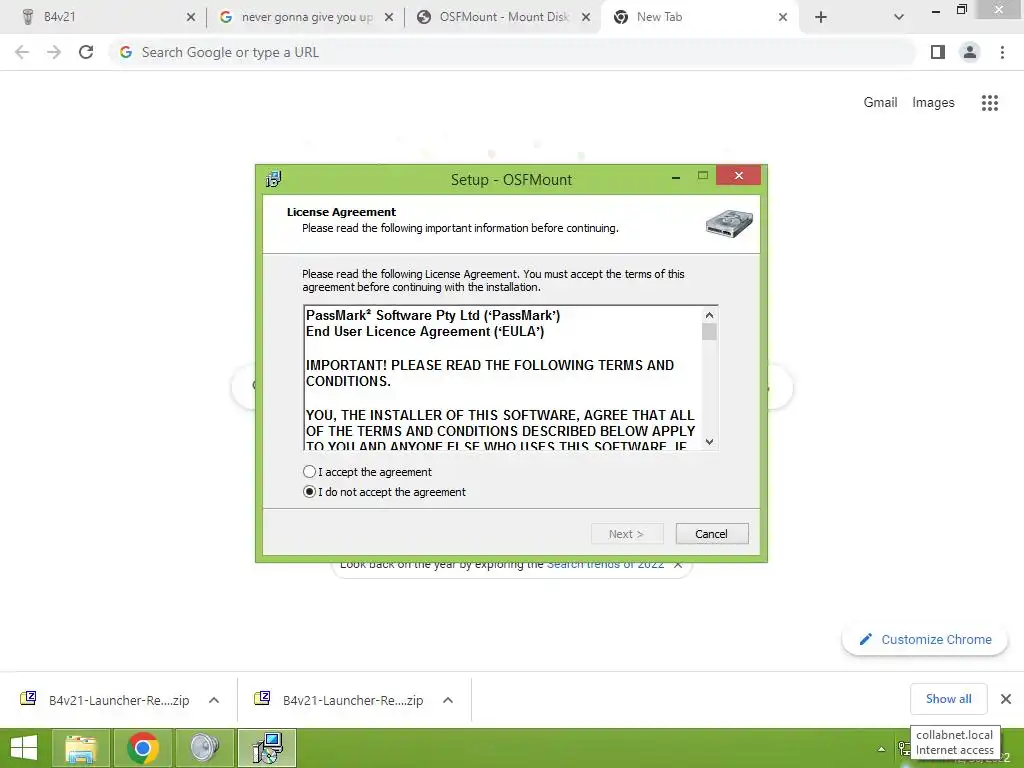Close the New Tab tab
Viewport: 1024px width, 768px height.
(x=783, y=17)
